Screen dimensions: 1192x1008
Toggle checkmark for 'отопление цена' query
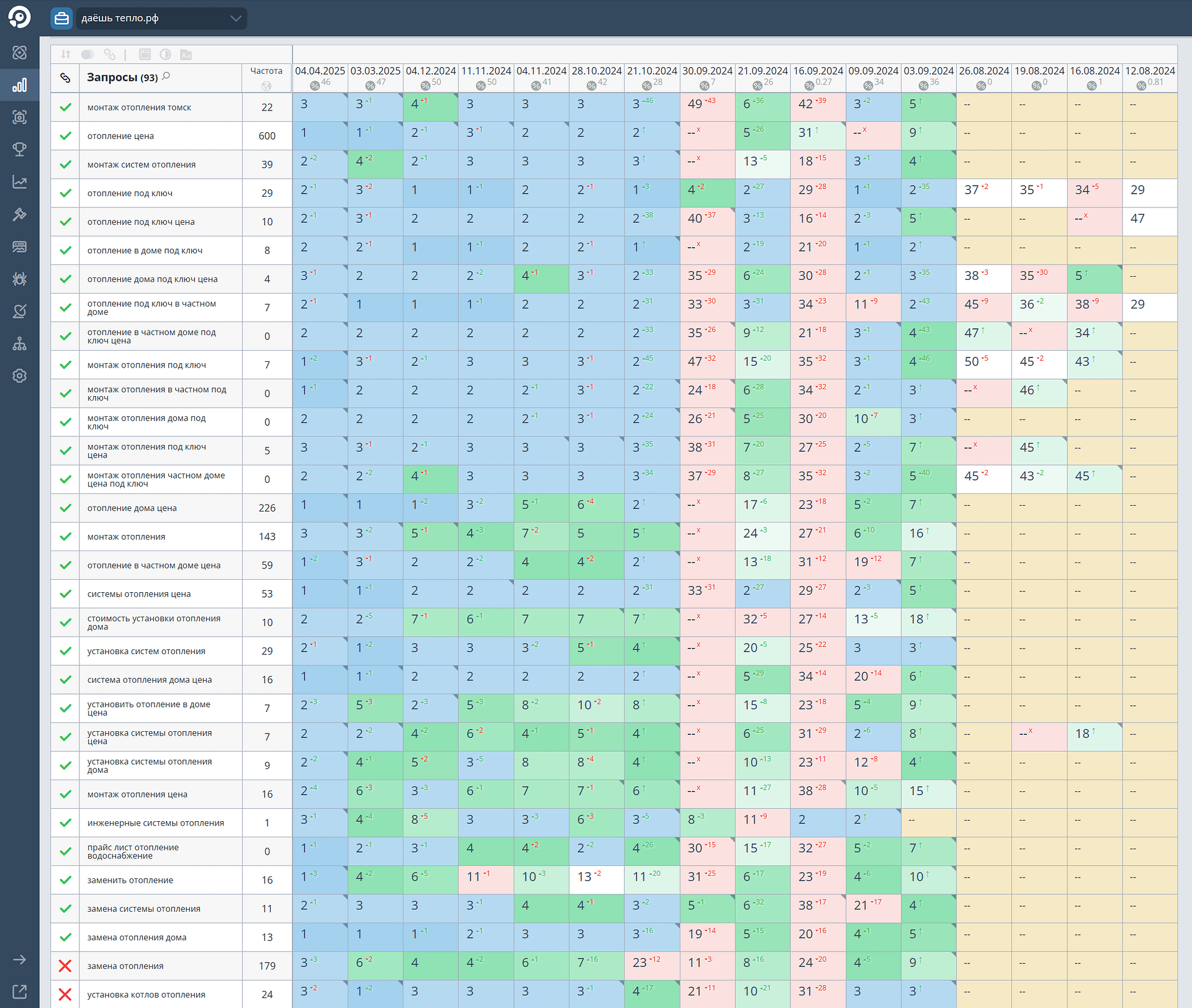pyautogui.click(x=65, y=136)
